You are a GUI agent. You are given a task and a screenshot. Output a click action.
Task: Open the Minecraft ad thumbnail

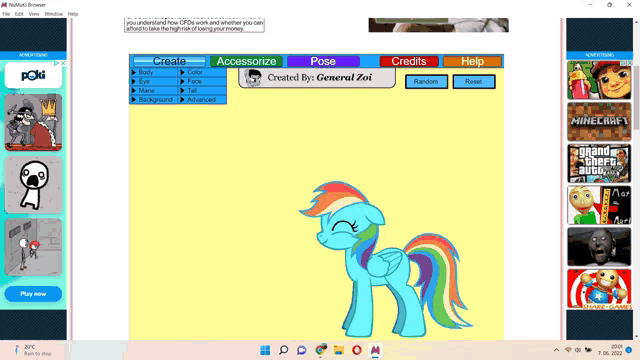coord(599,122)
